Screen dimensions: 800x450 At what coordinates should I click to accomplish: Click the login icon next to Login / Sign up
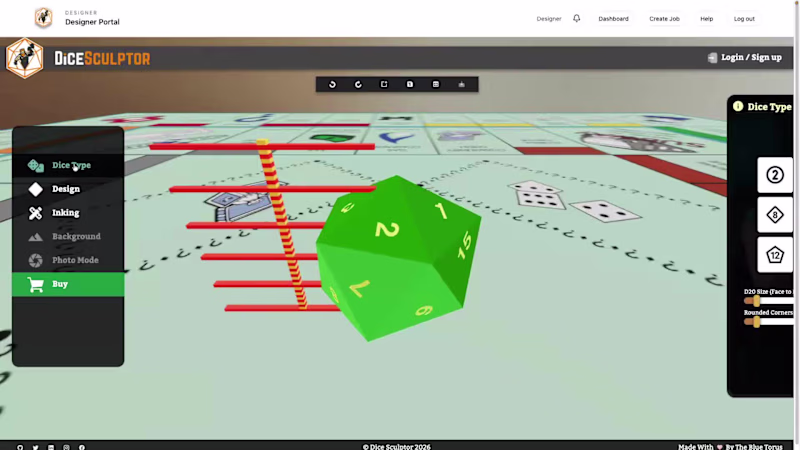pos(712,58)
